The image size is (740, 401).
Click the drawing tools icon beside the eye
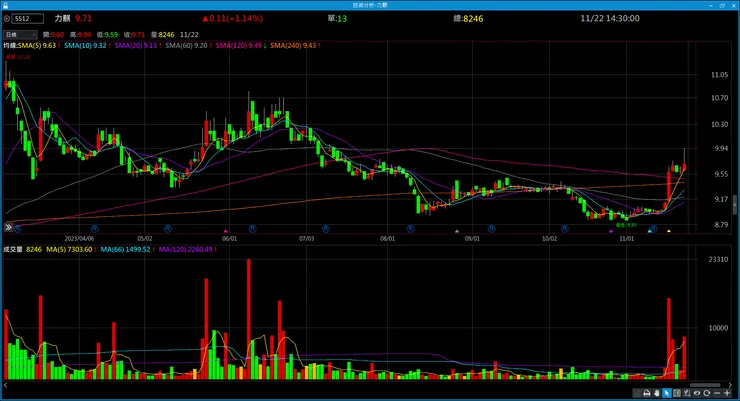[687, 393]
